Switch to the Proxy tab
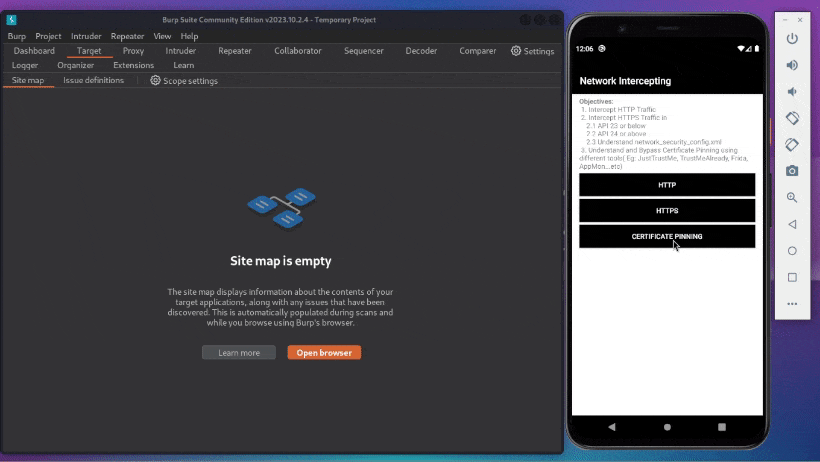The height and width of the screenshot is (462, 820). click(x=133, y=51)
